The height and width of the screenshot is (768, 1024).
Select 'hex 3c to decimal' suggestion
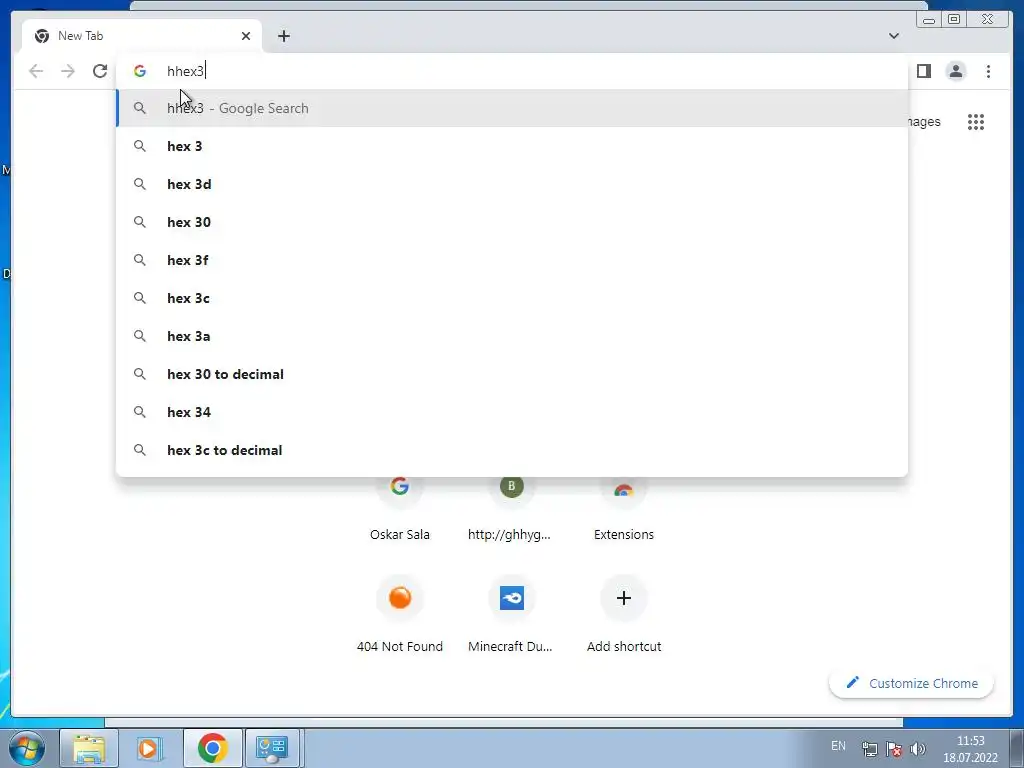coord(512,450)
